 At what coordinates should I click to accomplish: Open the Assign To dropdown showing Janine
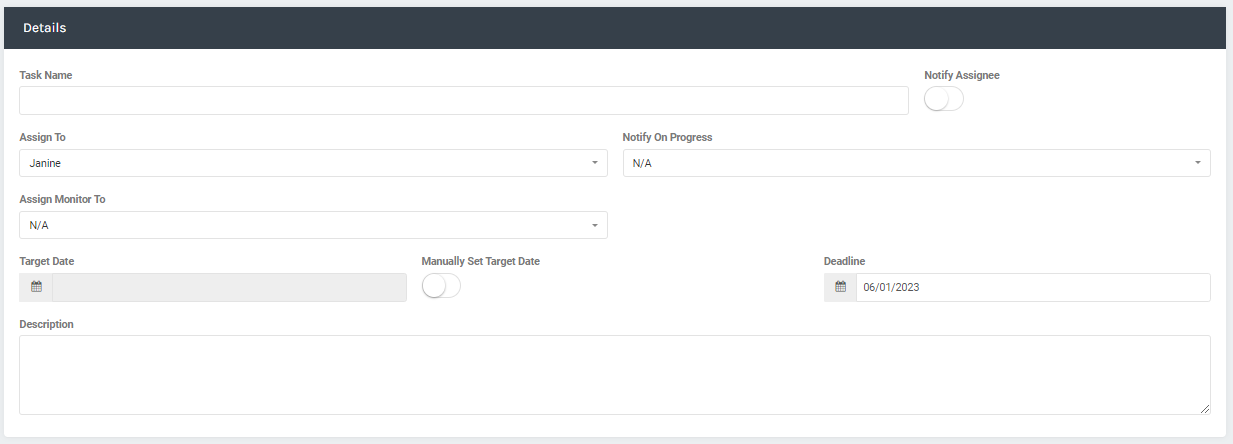313,163
